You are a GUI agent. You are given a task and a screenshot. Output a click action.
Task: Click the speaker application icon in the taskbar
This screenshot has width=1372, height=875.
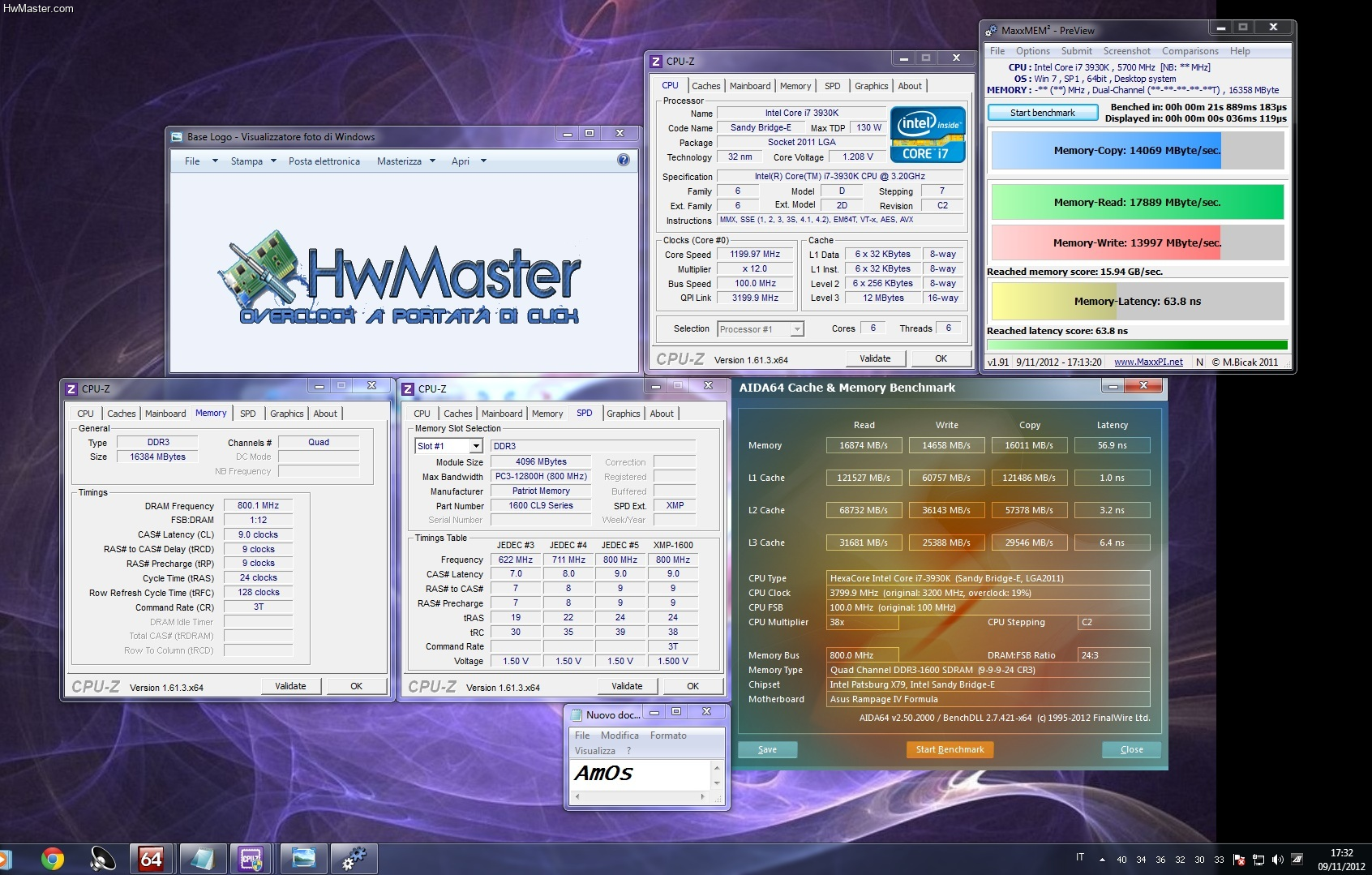(x=102, y=858)
